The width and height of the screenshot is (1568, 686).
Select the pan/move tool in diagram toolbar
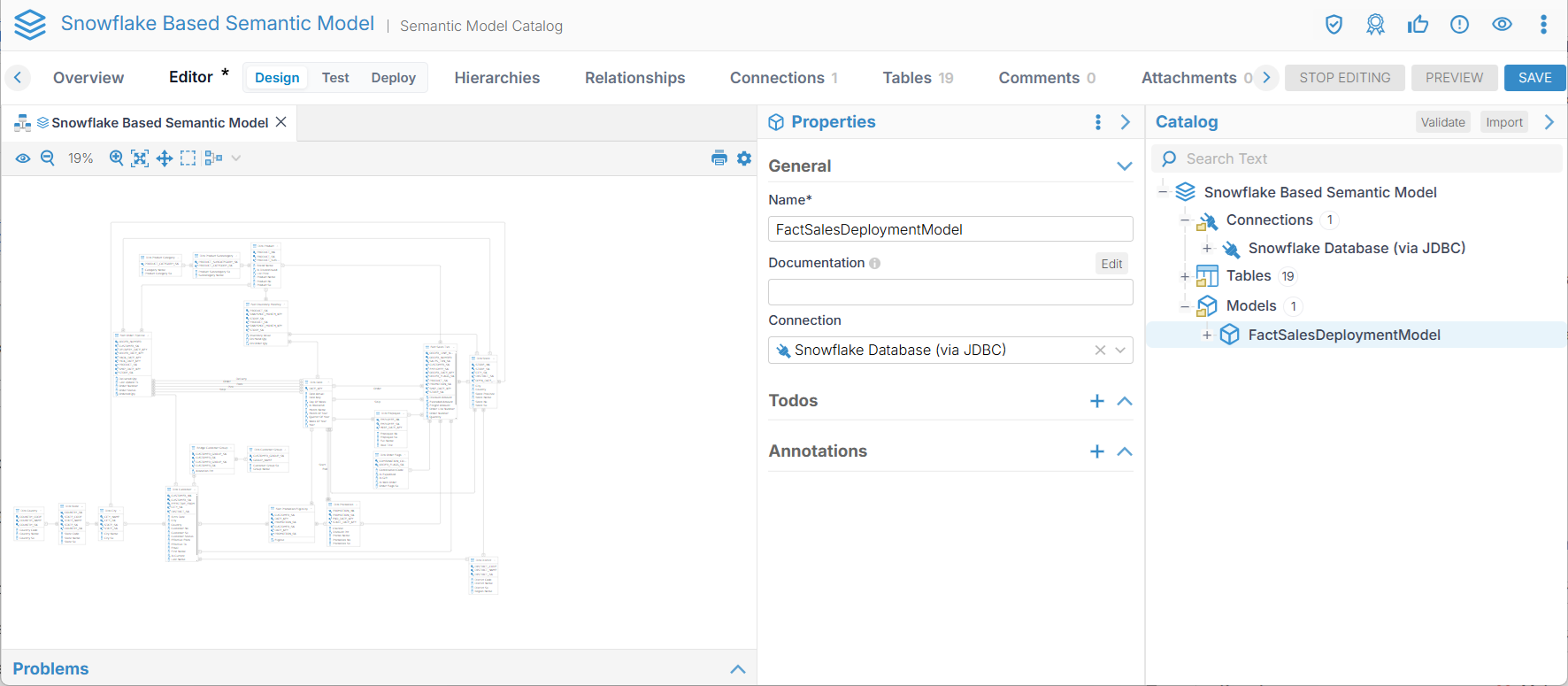coord(165,158)
